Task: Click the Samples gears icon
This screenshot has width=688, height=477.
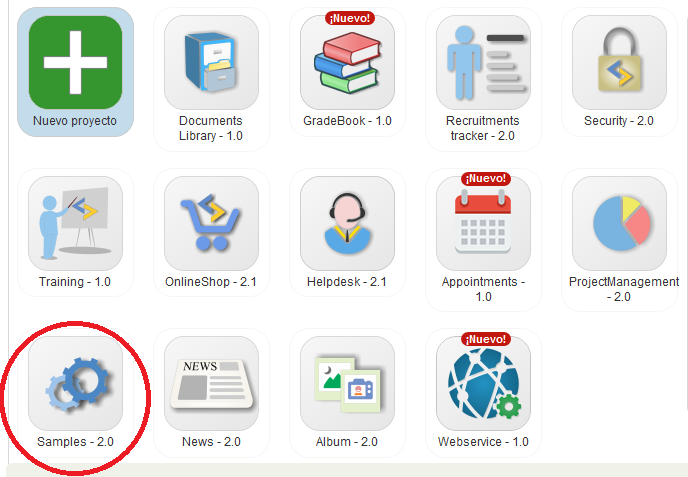Action: pos(75,384)
